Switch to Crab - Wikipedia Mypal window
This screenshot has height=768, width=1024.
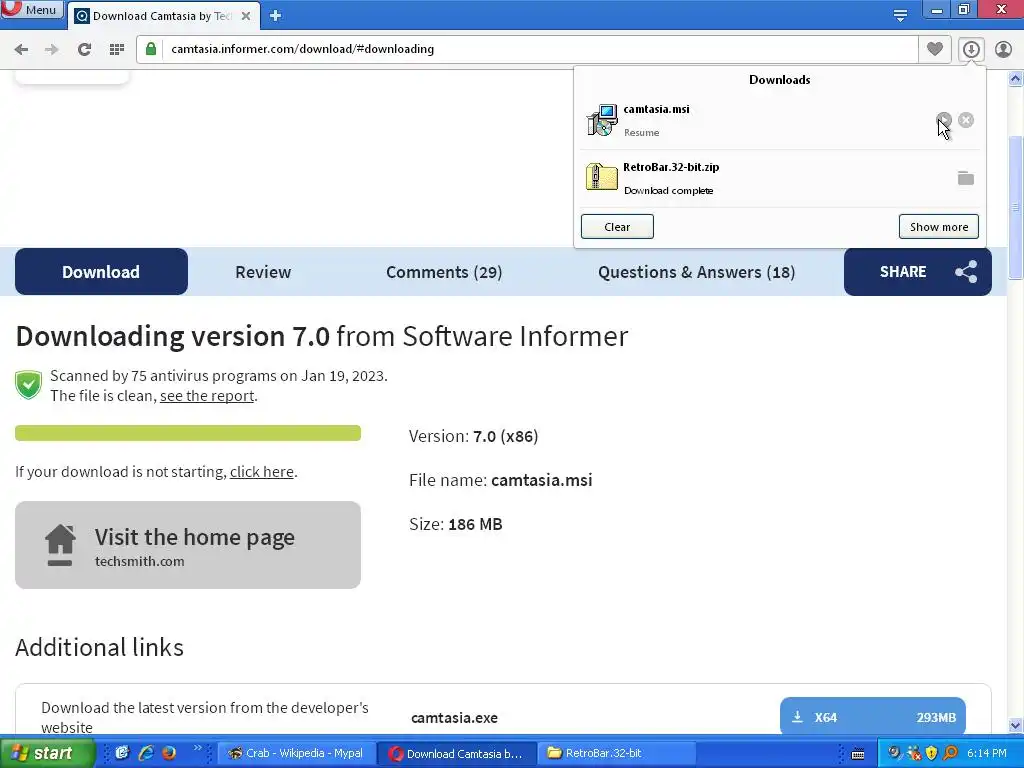click(297, 753)
